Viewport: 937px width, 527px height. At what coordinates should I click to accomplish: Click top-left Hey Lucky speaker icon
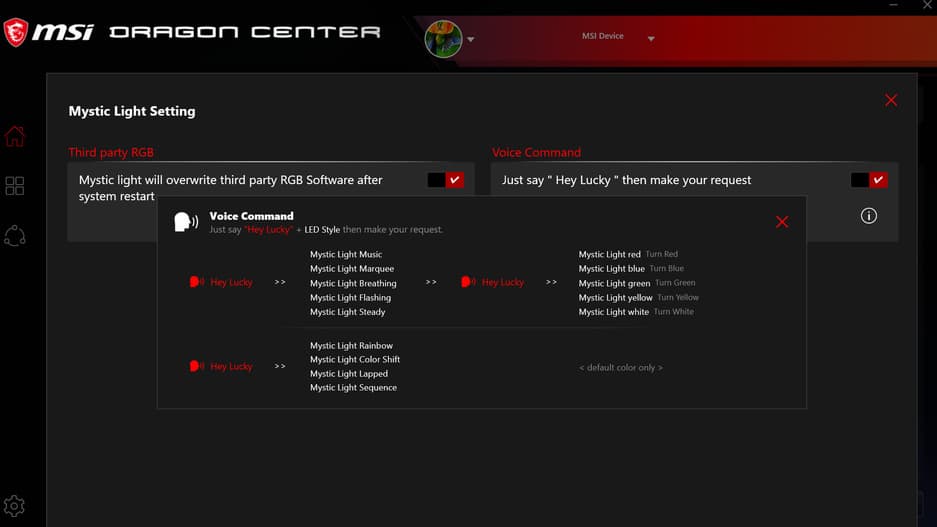tap(197, 281)
